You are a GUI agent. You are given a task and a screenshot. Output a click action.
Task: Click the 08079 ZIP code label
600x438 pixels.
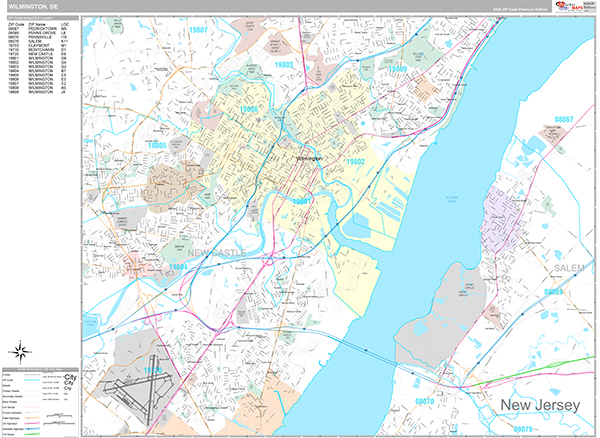coord(523,429)
